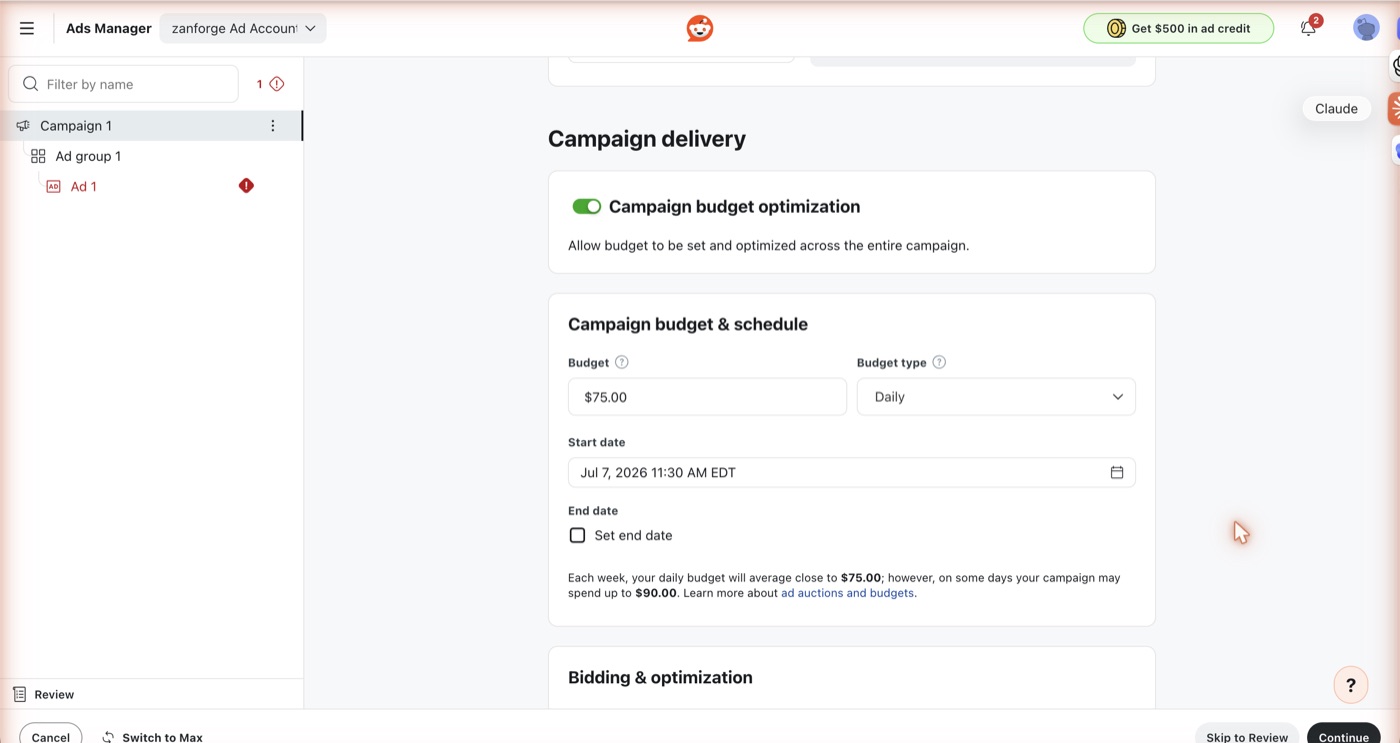1400x743 pixels.
Task: Show Budget type help tooltip icon
Action: [x=939, y=362]
